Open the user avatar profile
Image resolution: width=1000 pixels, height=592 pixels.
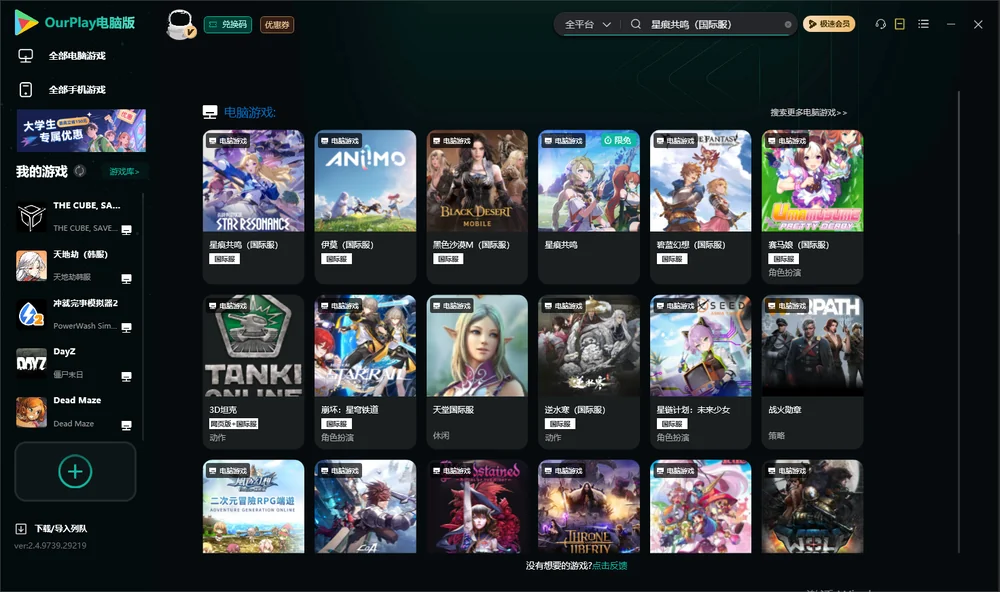click(180, 24)
